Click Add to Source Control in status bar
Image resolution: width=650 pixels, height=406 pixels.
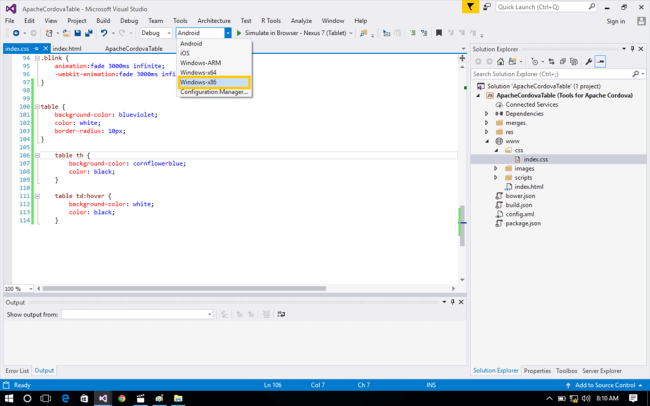point(603,385)
